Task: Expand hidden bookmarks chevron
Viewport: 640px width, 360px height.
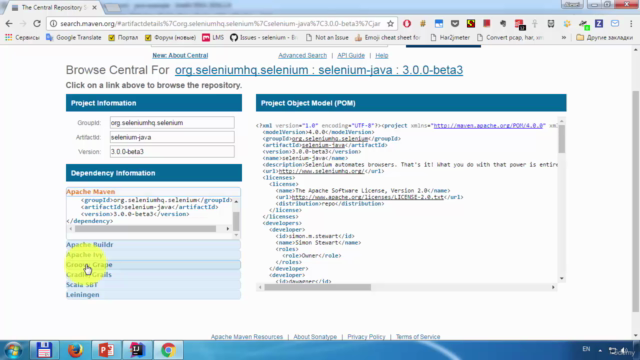Action: coord(564,38)
